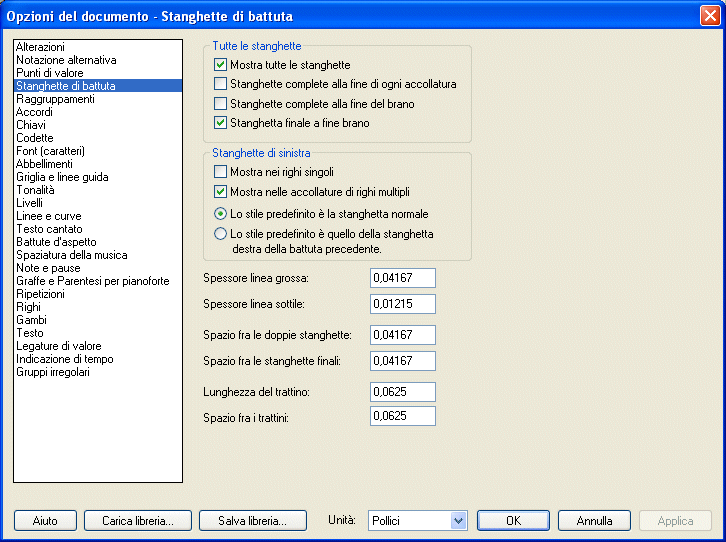Viewport: 726px width, 542px height.
Task: Select Alterazioni in the category list
Action: coord(98,47)
